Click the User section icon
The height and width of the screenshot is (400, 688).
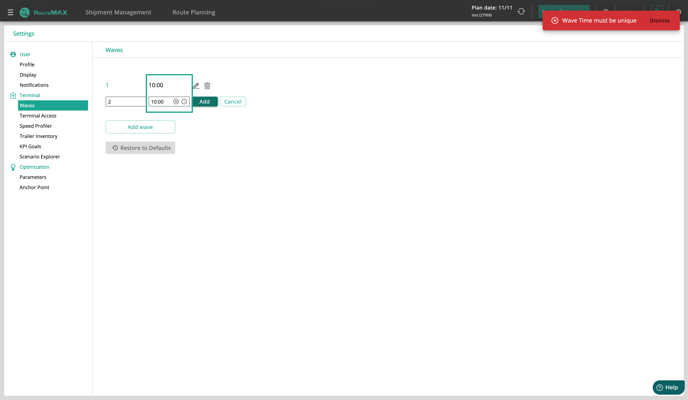[x=13, y=54]
